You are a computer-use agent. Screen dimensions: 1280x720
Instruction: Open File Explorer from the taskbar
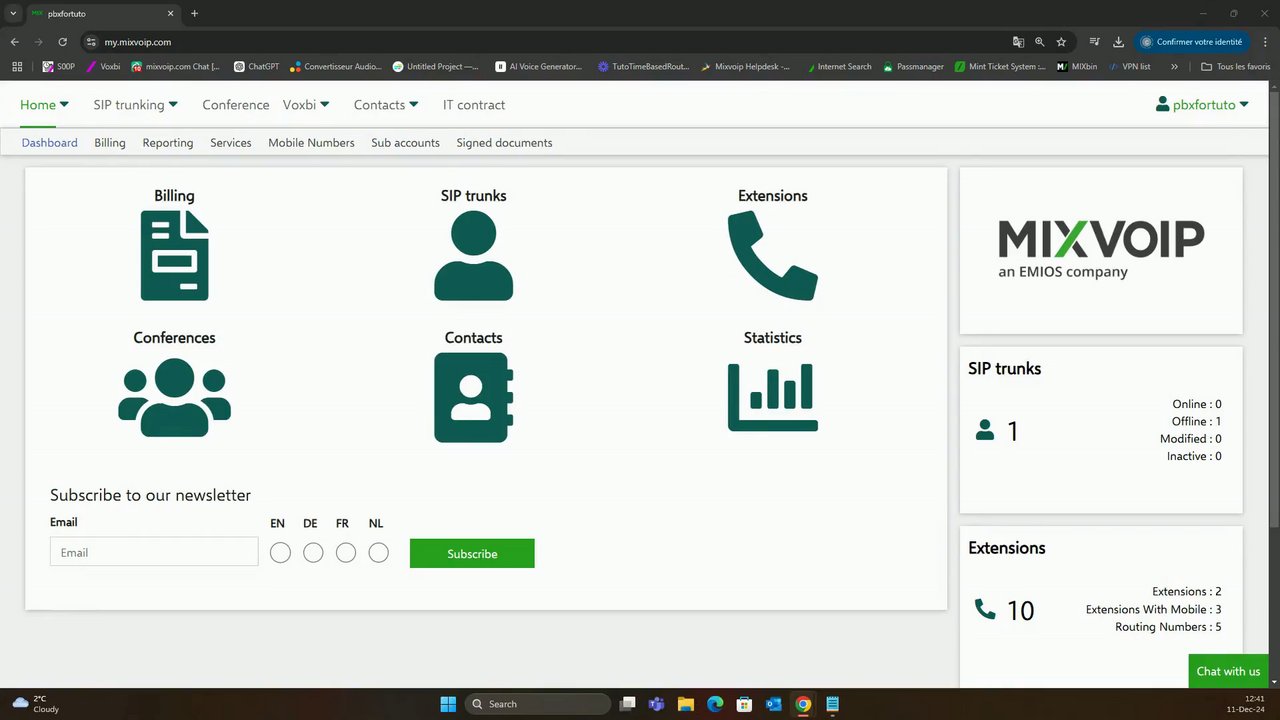tap(686, 704)
